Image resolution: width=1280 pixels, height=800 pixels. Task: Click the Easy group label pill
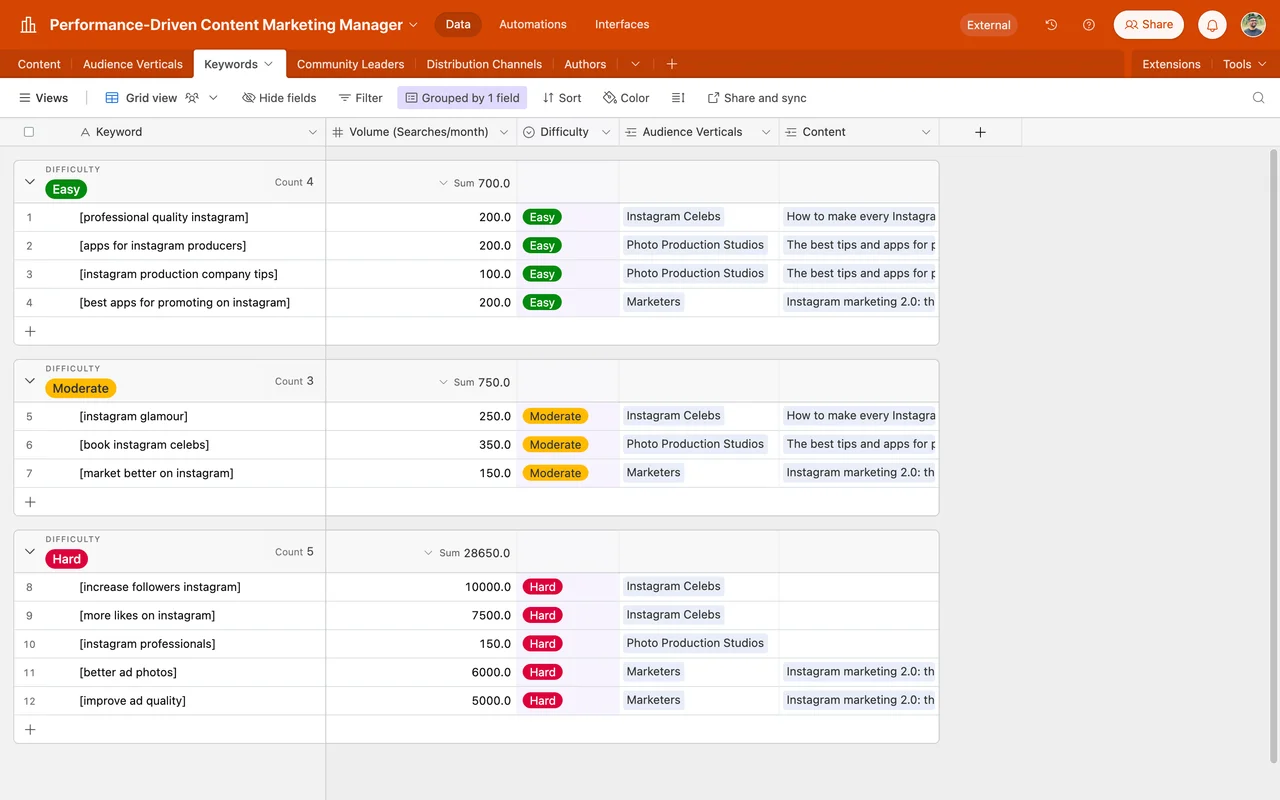66,189
